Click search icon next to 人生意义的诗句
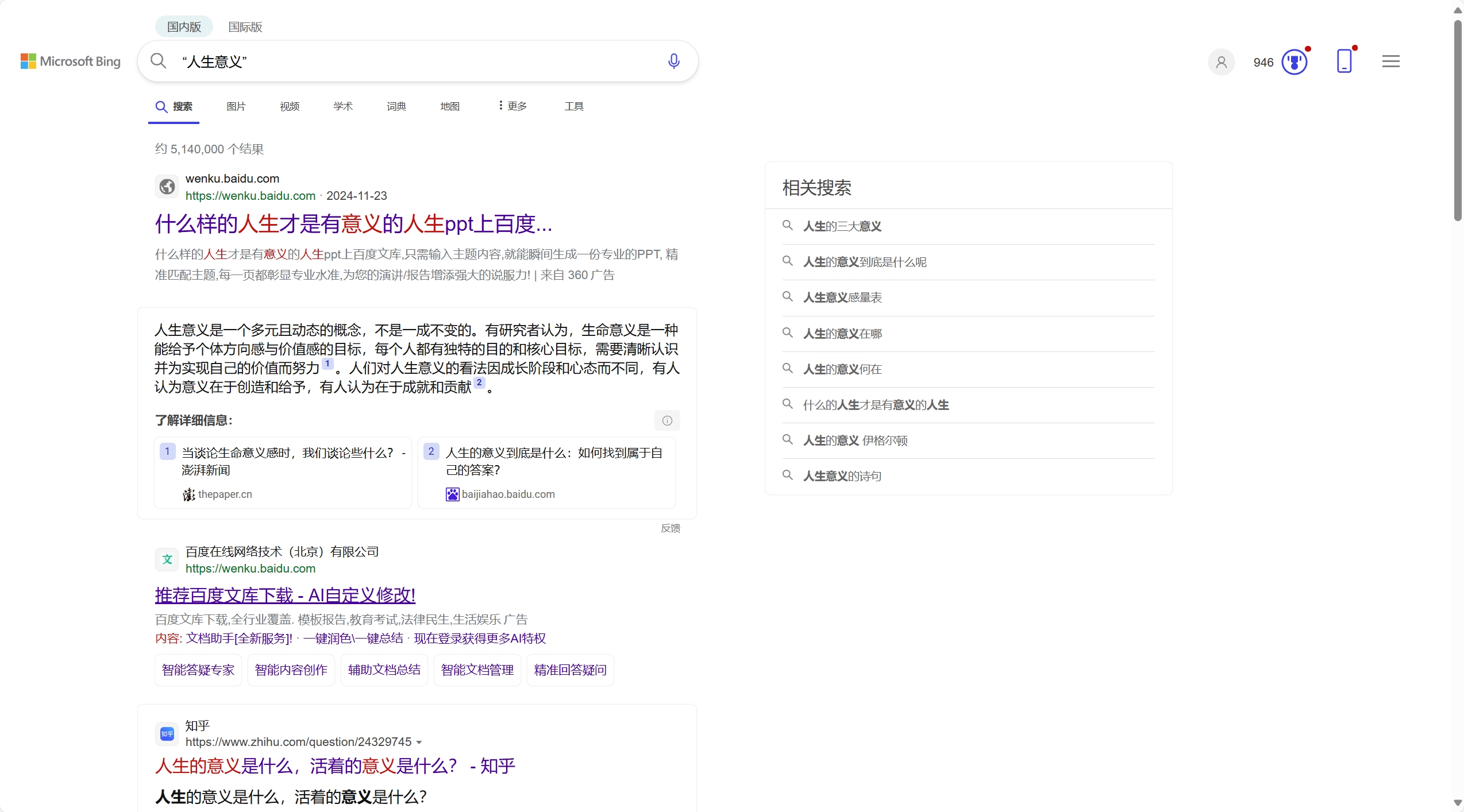 click(788, 475)
